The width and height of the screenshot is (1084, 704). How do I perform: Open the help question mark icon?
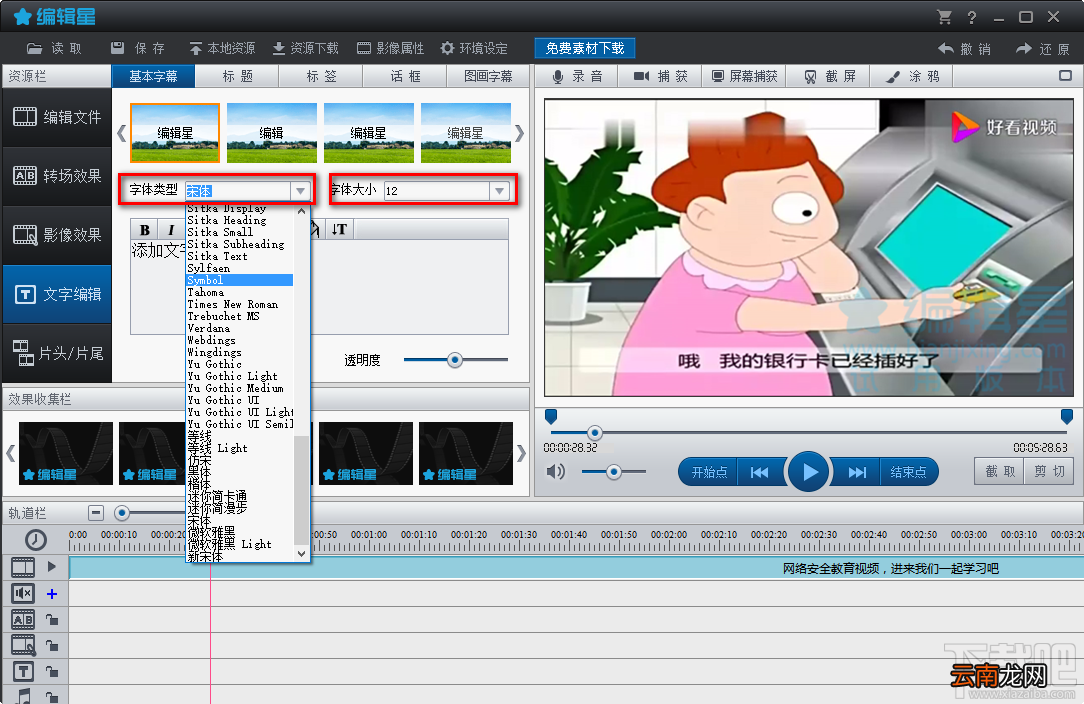972,17
